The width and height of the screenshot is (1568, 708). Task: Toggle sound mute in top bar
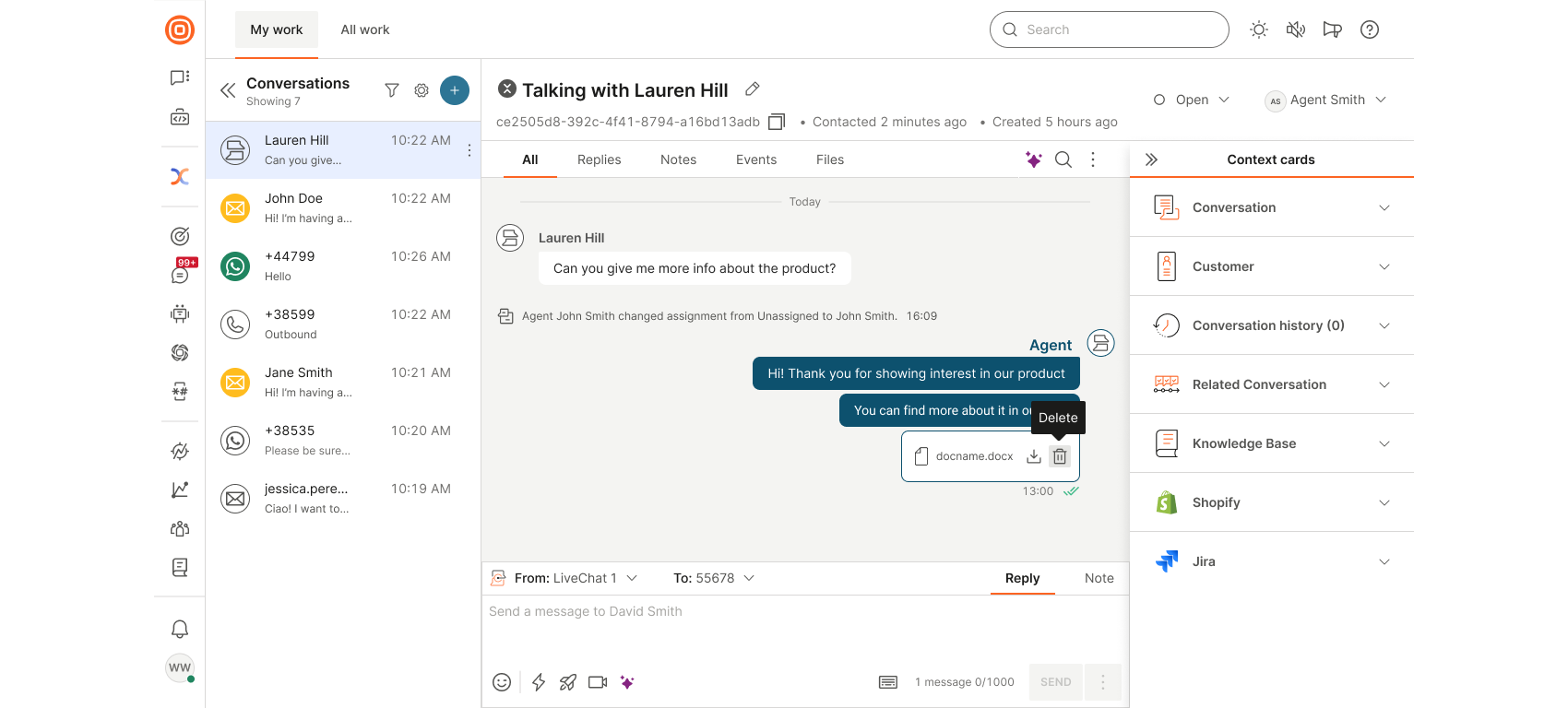click(1296, 29)
